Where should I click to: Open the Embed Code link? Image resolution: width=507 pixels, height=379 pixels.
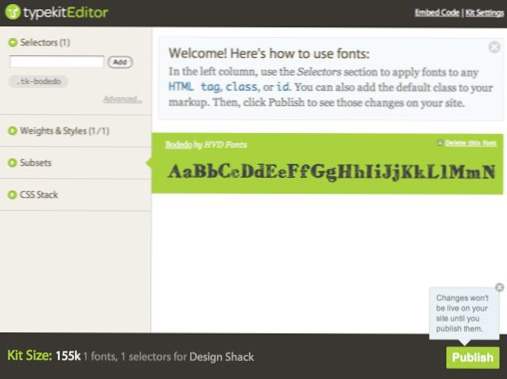click(x=437, y=13)
